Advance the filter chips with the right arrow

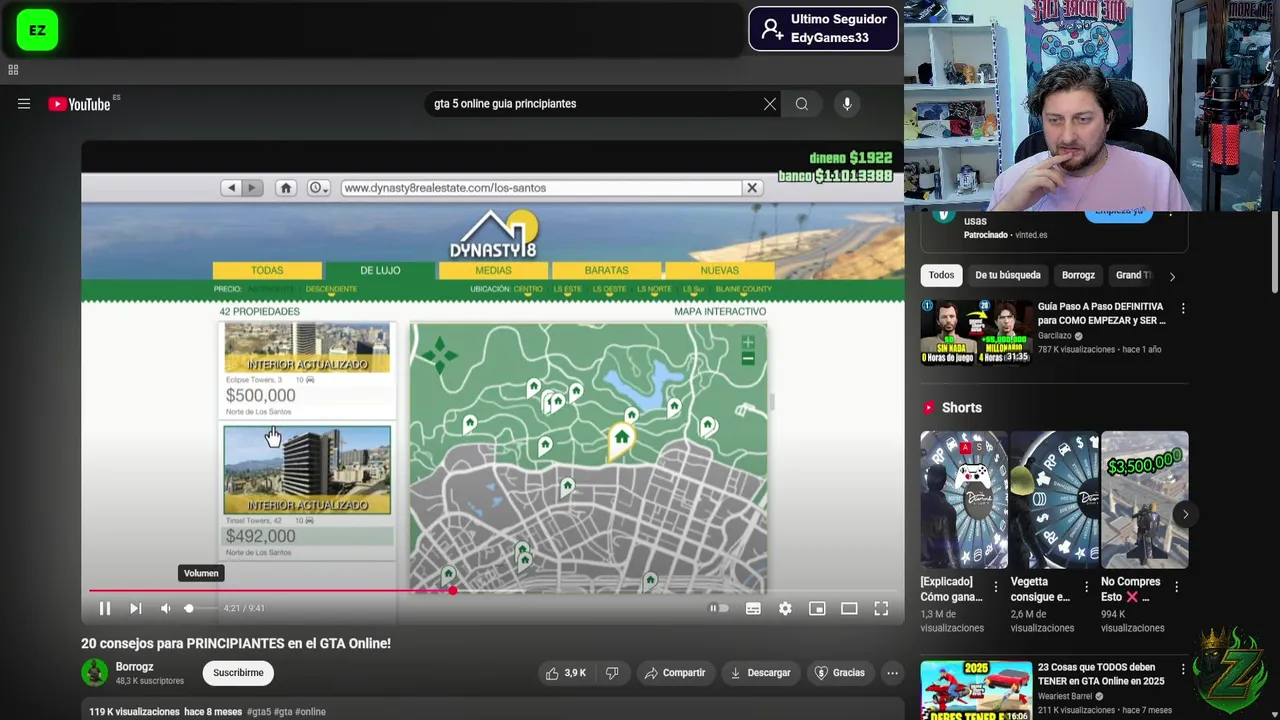1172,276
